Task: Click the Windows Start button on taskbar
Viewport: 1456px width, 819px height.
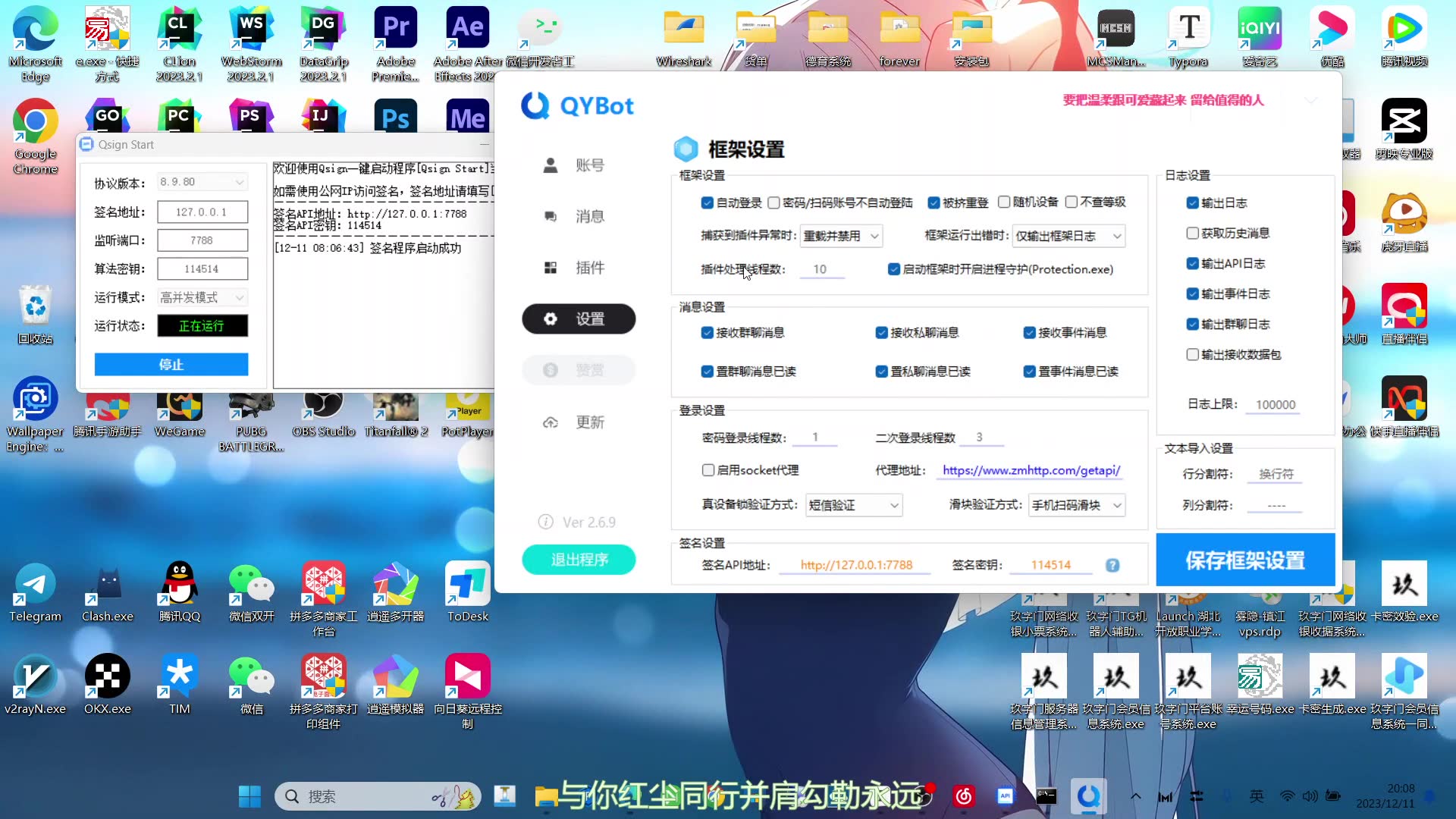Action: click(249, 796)
